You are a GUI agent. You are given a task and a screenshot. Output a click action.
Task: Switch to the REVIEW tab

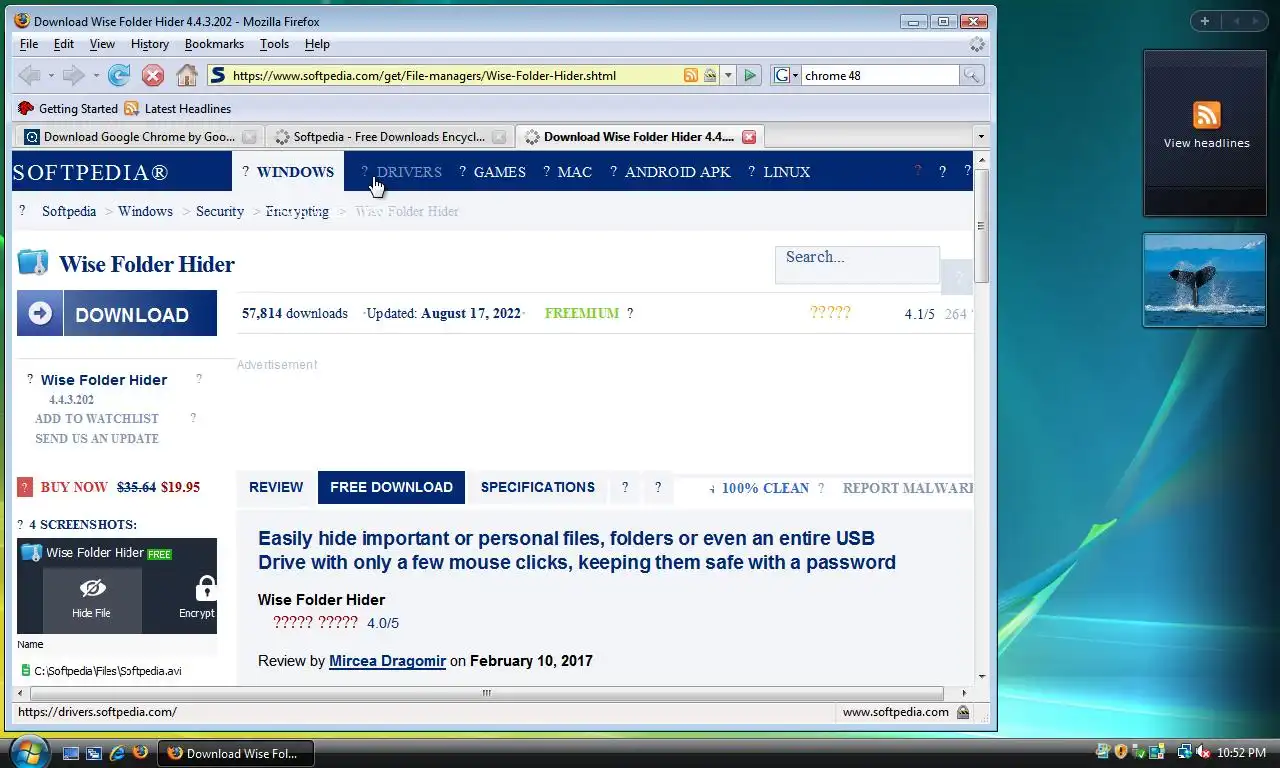click(x=276, y=487)
